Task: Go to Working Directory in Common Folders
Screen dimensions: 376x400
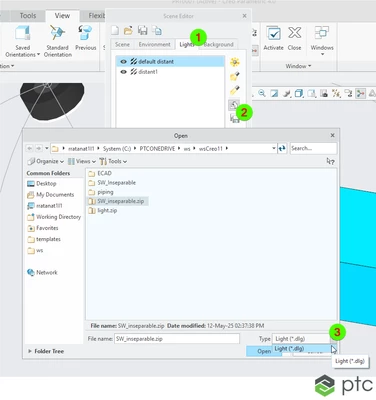Action: click(x=54, y=217)
